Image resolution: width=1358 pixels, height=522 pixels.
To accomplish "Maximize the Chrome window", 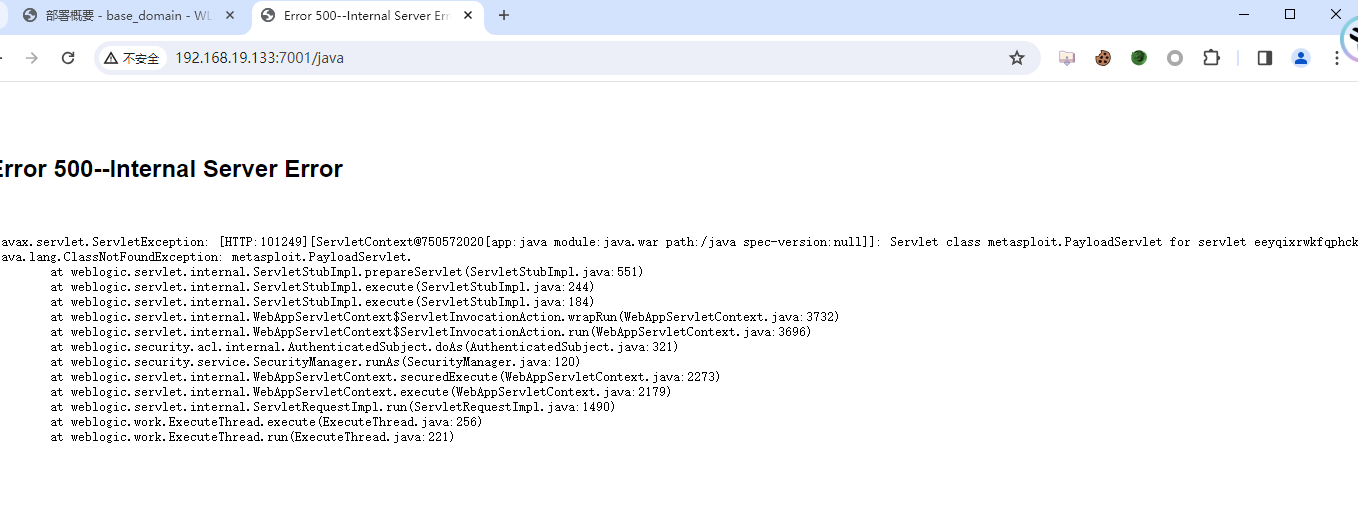I will tap(1290, 15).
